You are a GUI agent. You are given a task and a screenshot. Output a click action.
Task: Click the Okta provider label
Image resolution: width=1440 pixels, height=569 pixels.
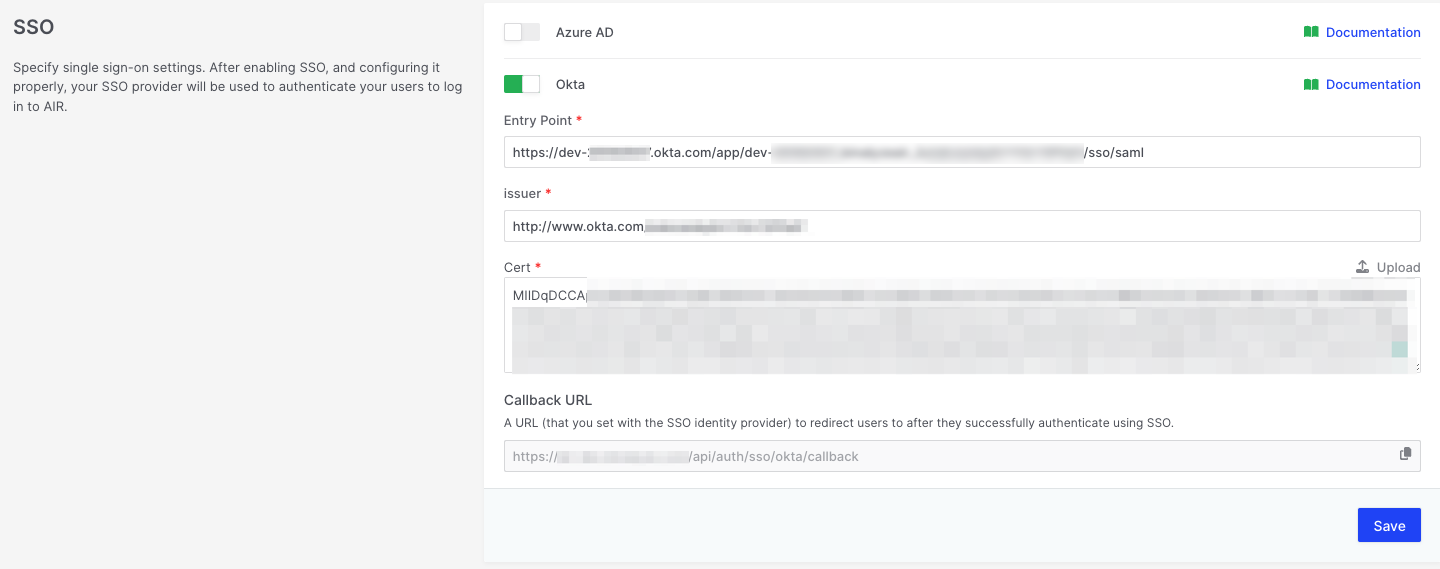pyautogui.click(x=570, y=84)
